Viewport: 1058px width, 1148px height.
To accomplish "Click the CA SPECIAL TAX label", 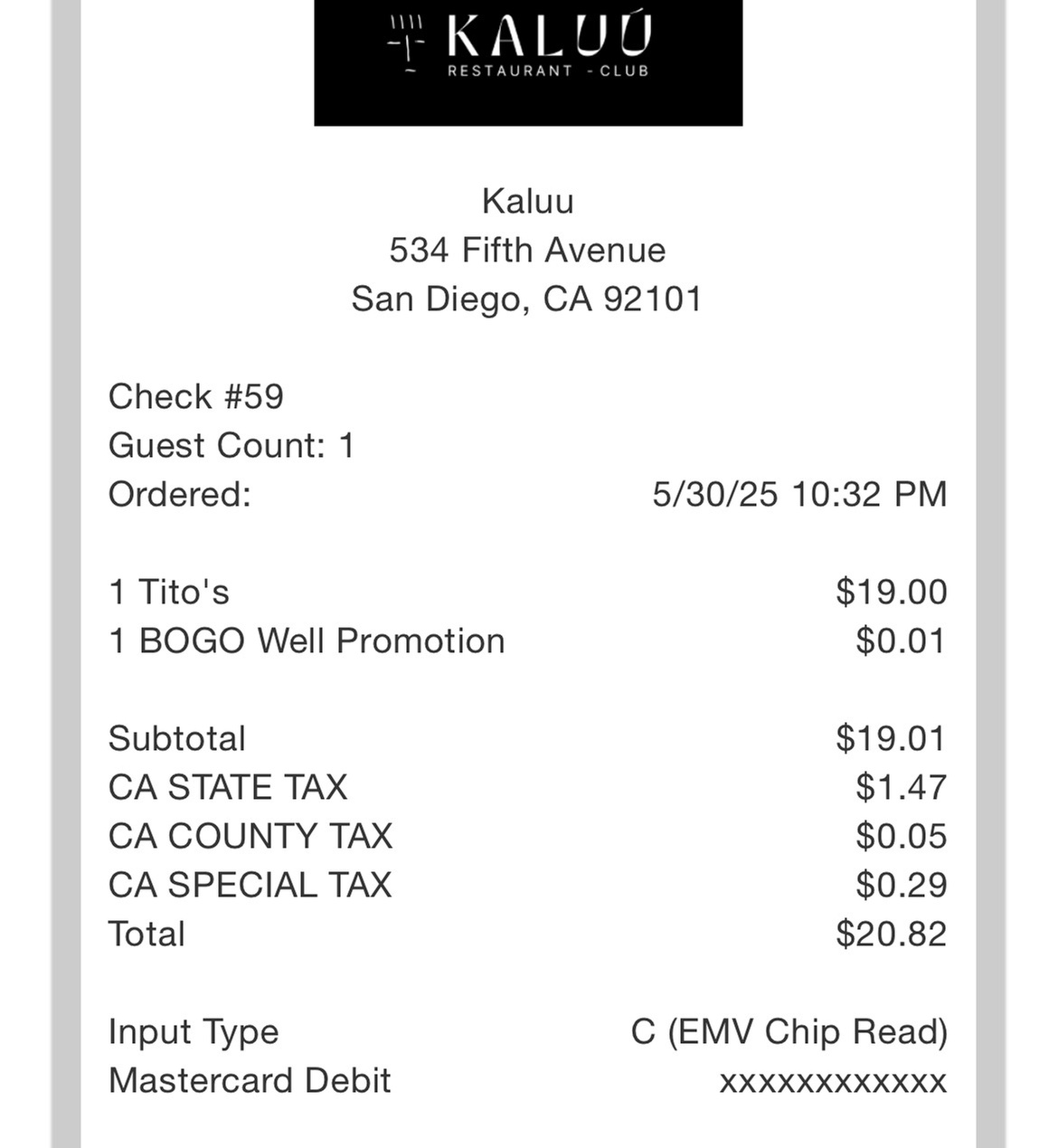I will point(250,885).
